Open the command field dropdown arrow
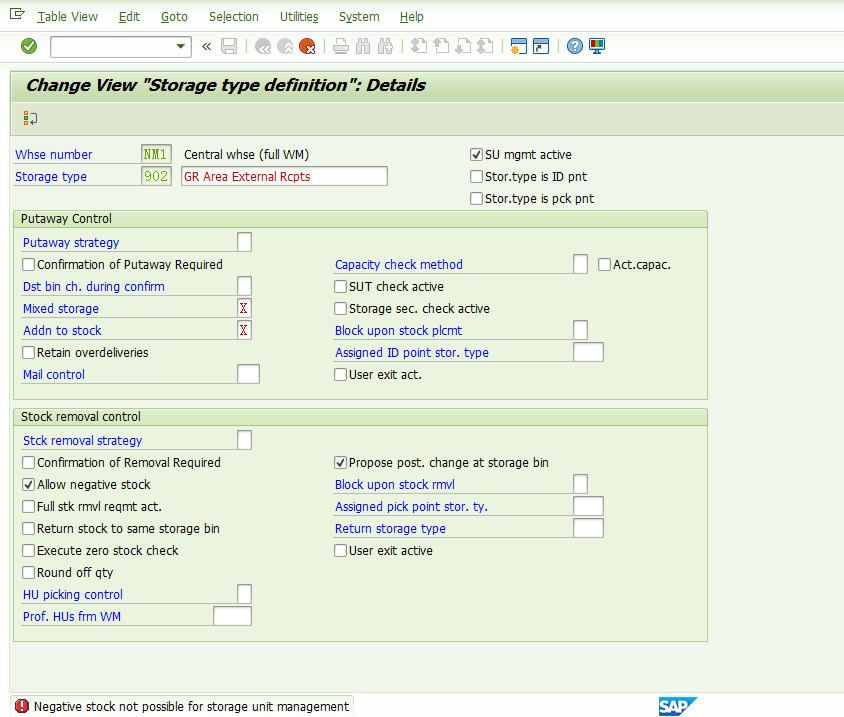 [x=181, y=46]
